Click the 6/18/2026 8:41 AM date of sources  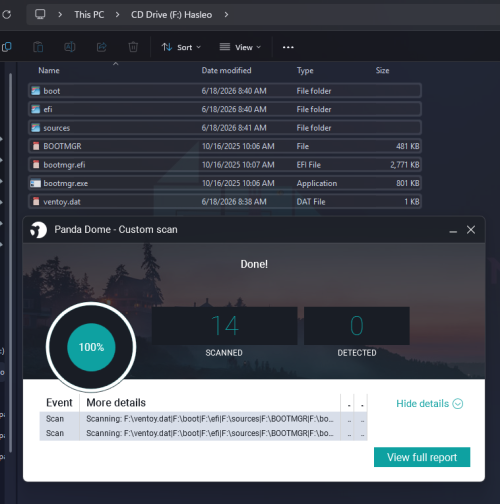pyautogui.click(x=234, y=128)
